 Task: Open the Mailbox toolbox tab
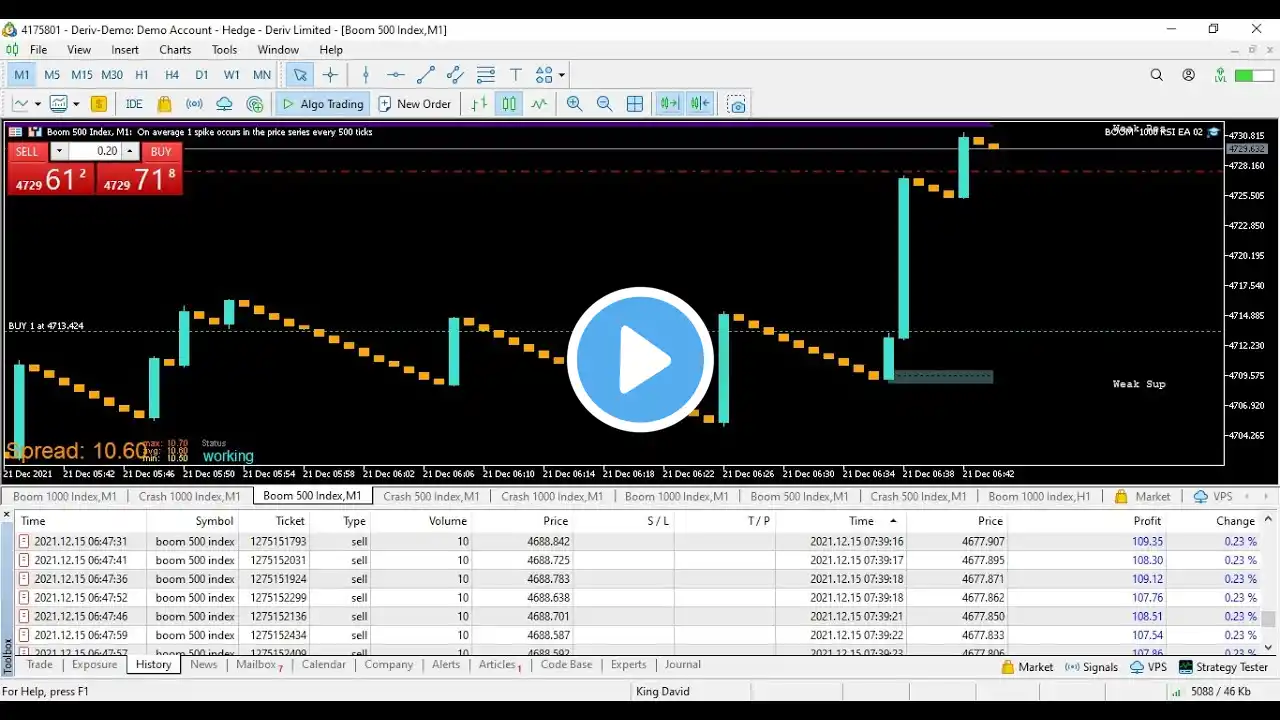(x=258, y=665)
